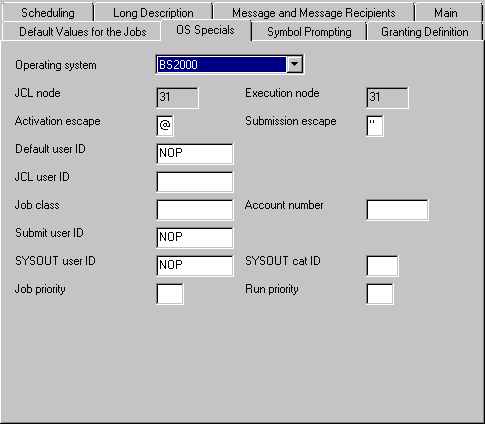Click the Operating system label
The image size is (485, 424).
point(56,65)
